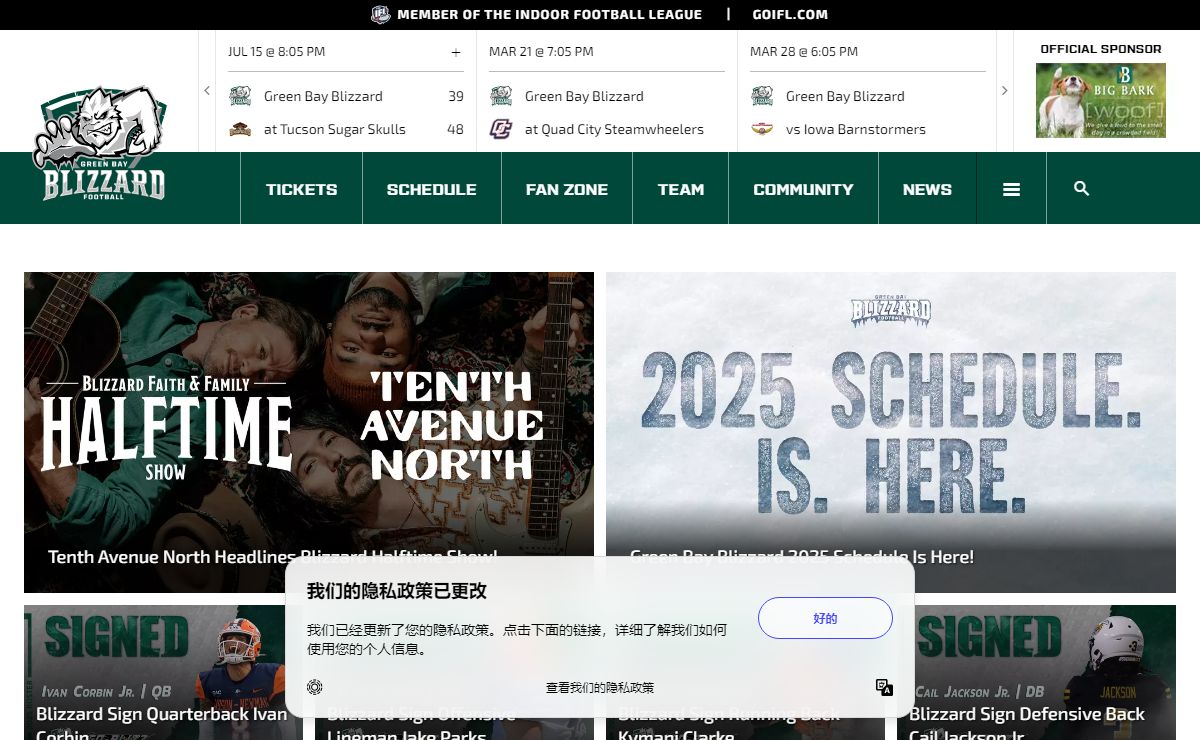Open Blizzard Sign Quarterback Ivan Corbin article
Viewport: 1200px width, 740px height.
pyautogui.click(x=161, y=672)
